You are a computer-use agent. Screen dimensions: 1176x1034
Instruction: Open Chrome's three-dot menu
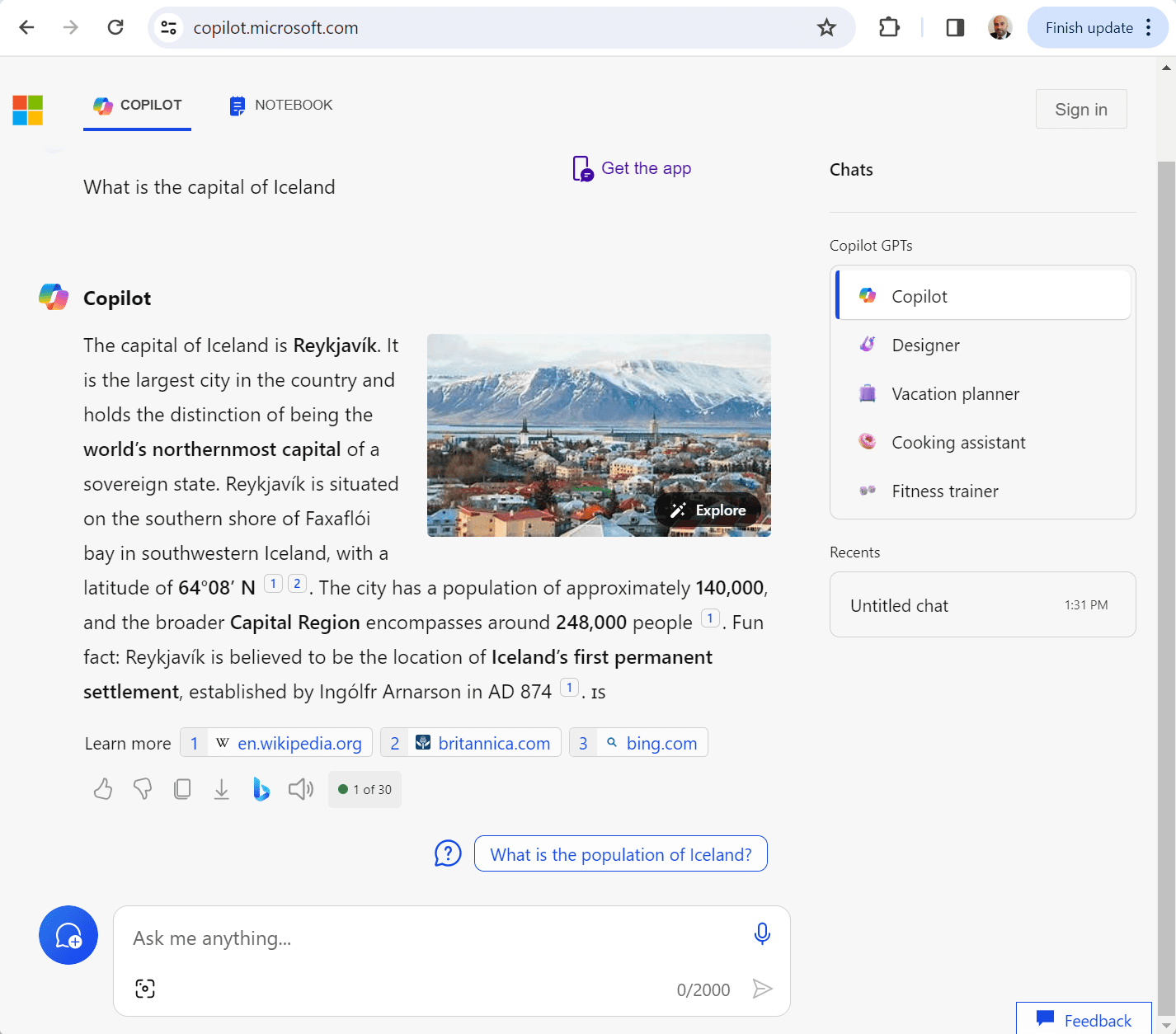point(1148,28)
